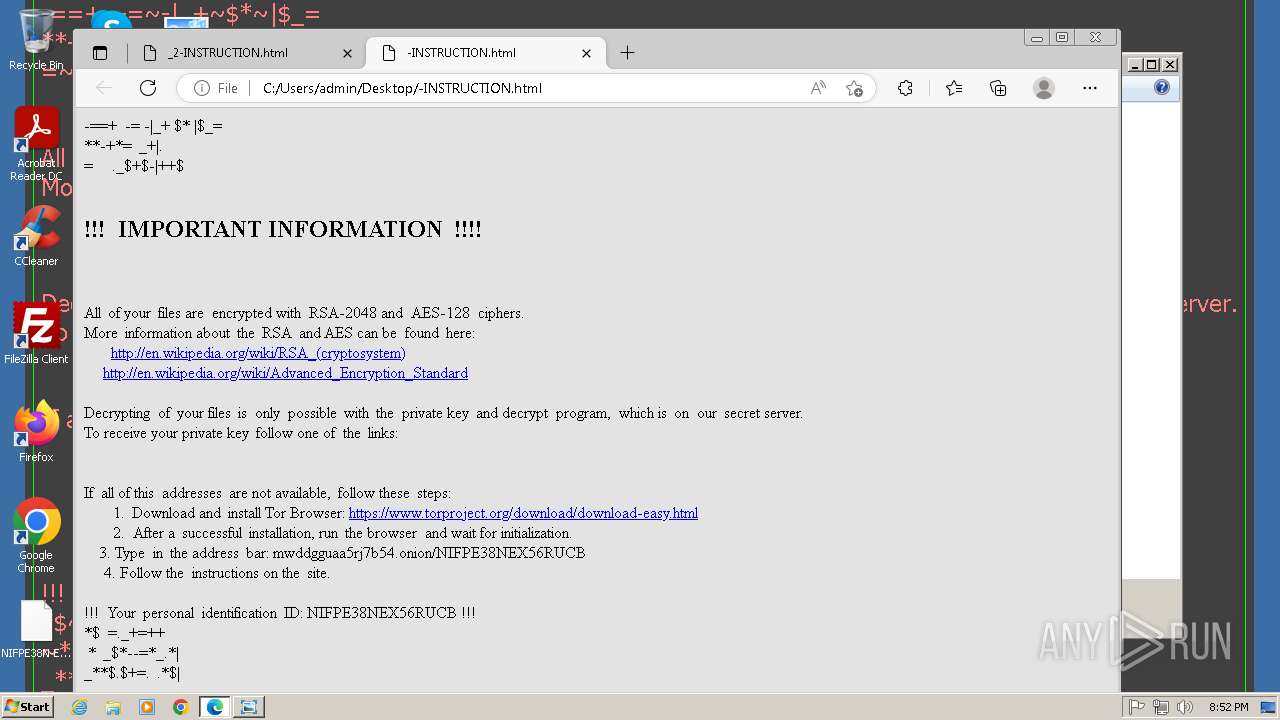Open Firefox desktop shortcut
Screen dimensions: 1280x720
tap(36, 432)
